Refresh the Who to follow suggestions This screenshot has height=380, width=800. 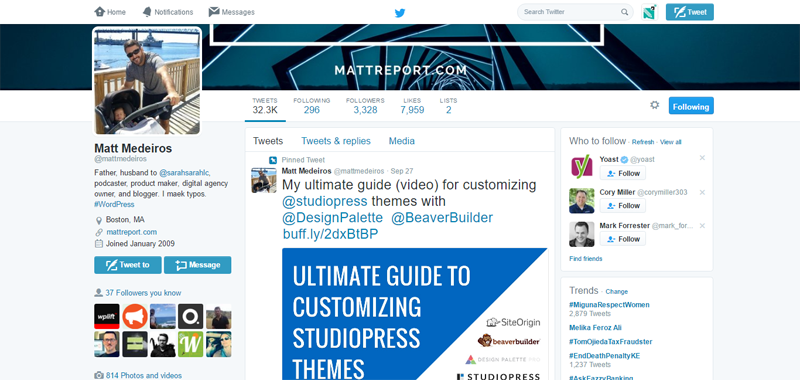(x=643, y=142)
